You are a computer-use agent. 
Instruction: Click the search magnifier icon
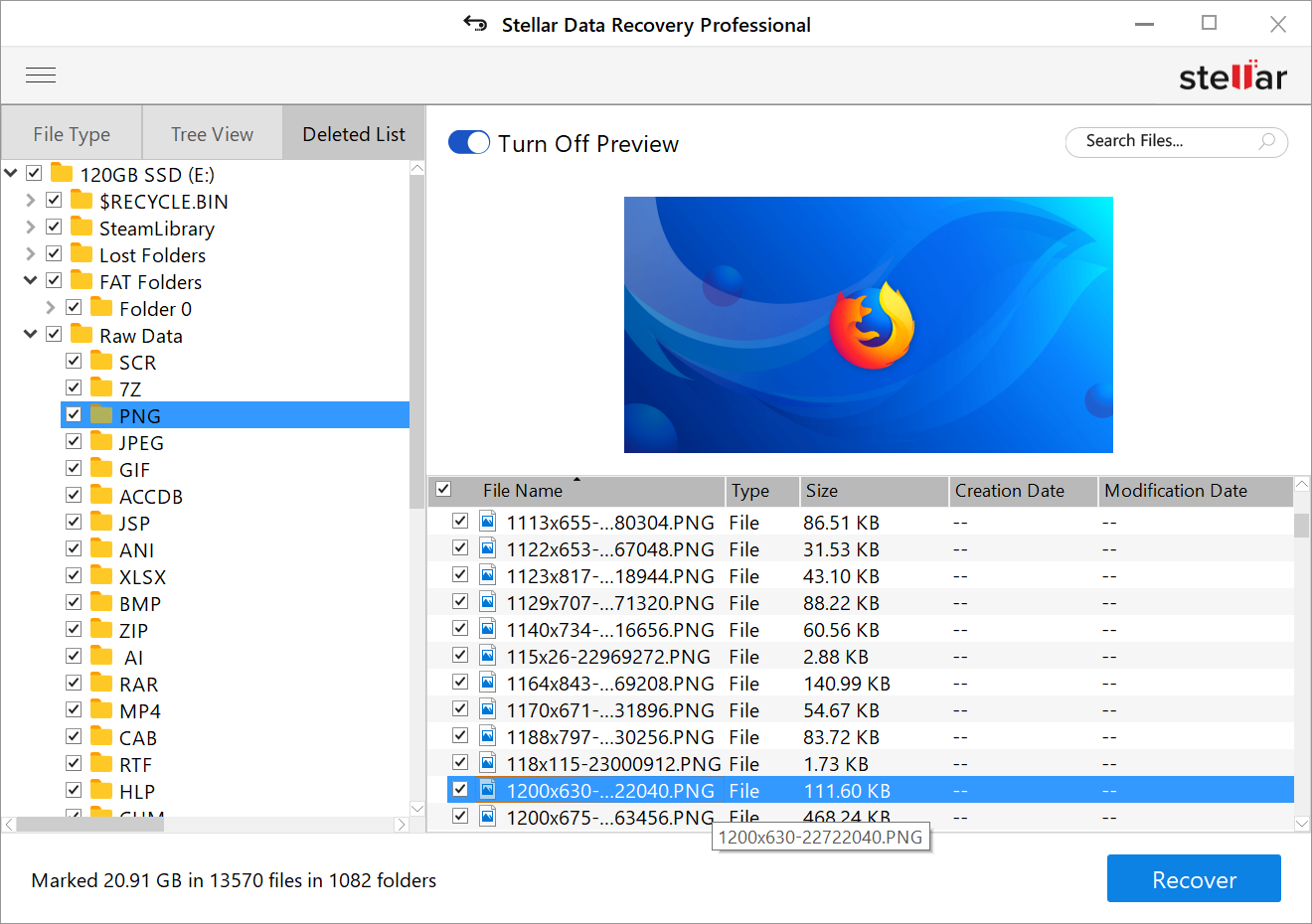[x=1266, y=141]
